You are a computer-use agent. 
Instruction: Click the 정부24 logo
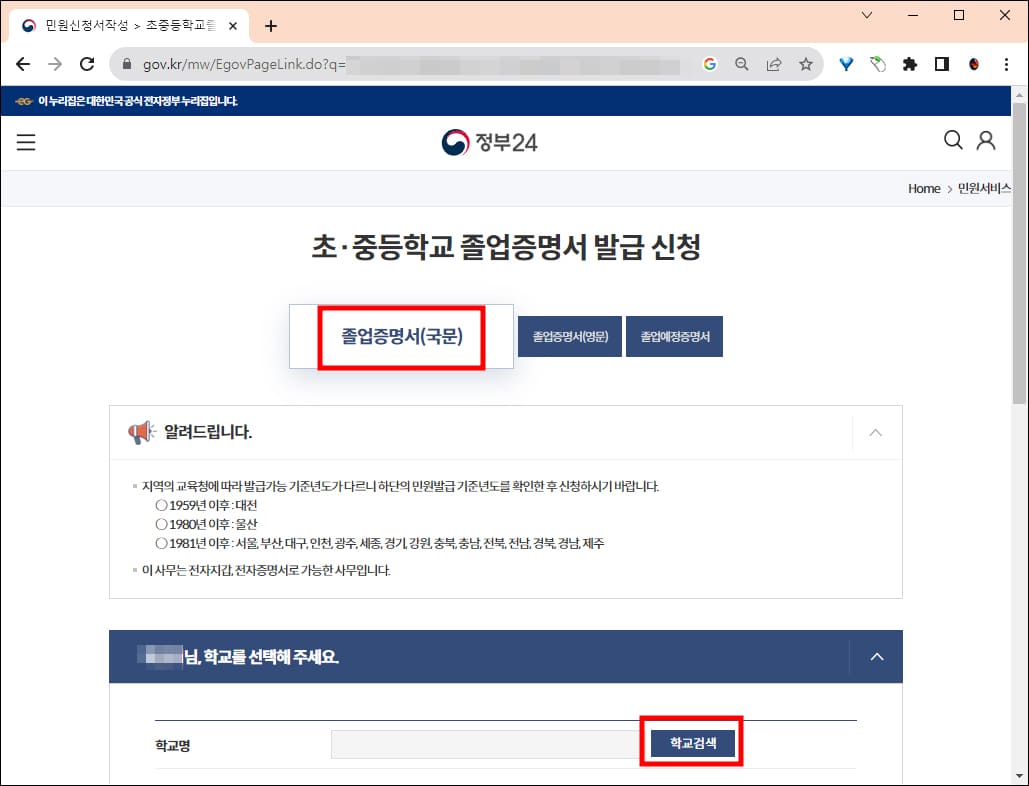pos(489,141)
